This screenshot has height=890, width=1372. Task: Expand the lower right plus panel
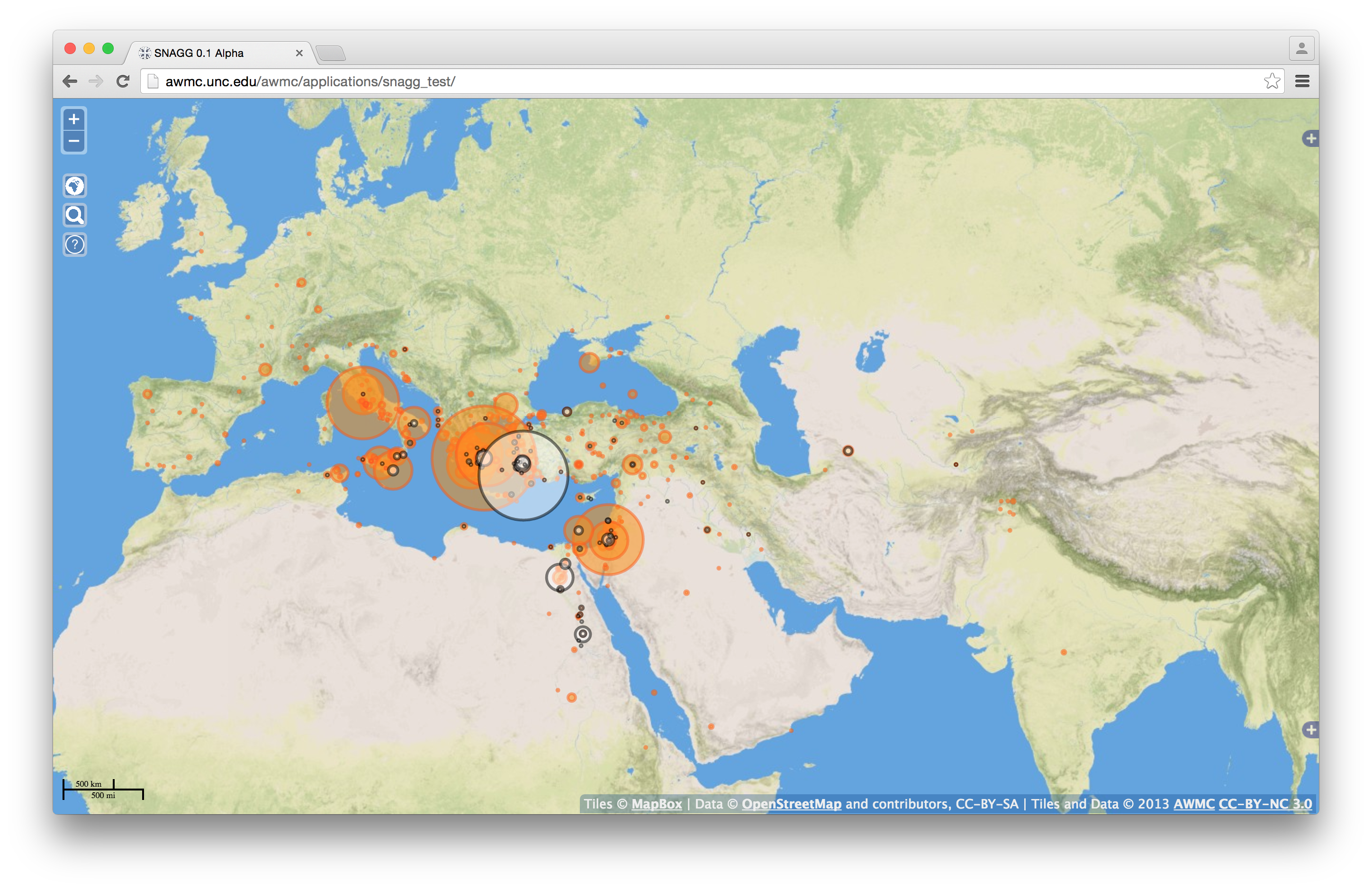[x=1310, y=730]
